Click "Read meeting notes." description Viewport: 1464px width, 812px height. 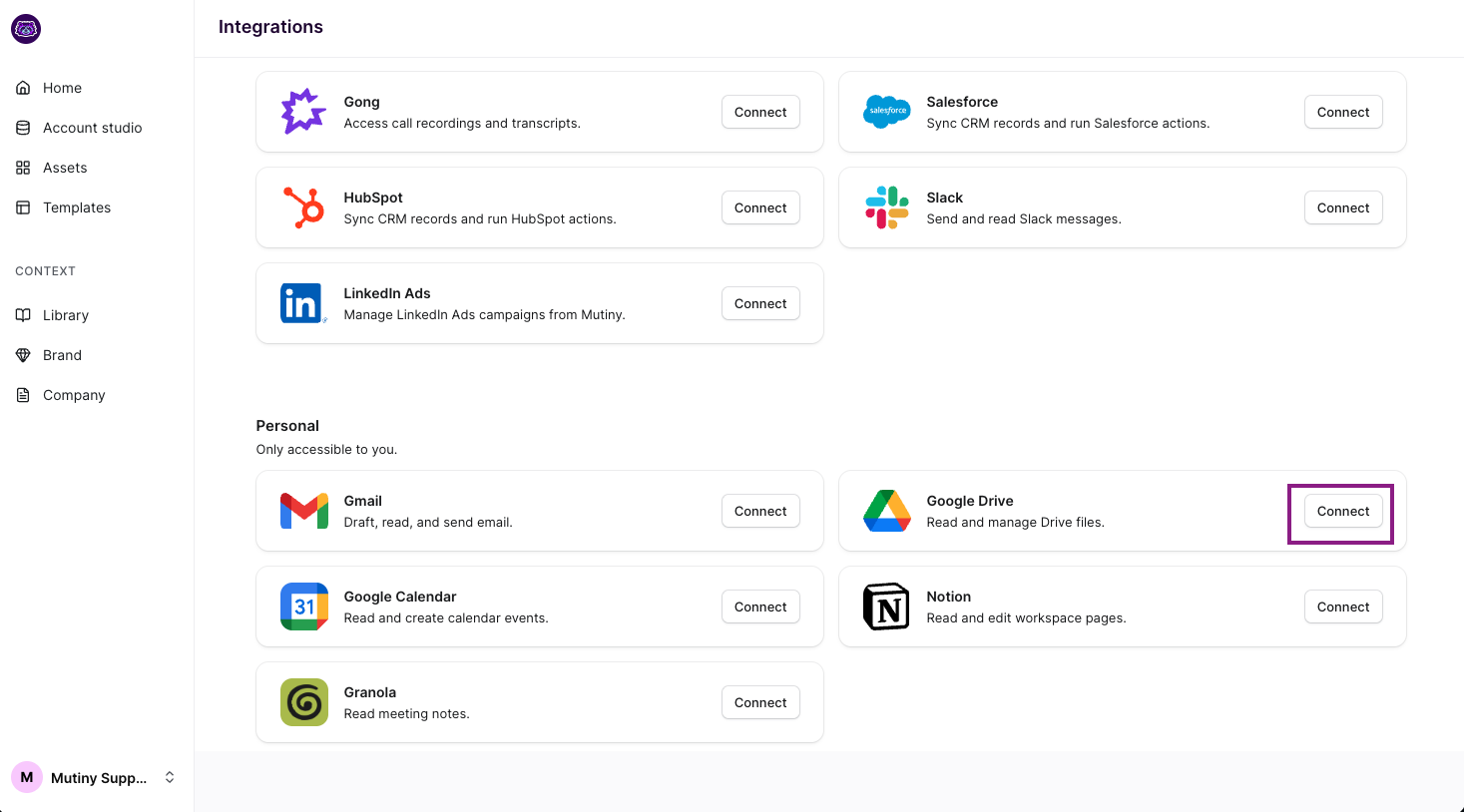(x=407, y=714)
